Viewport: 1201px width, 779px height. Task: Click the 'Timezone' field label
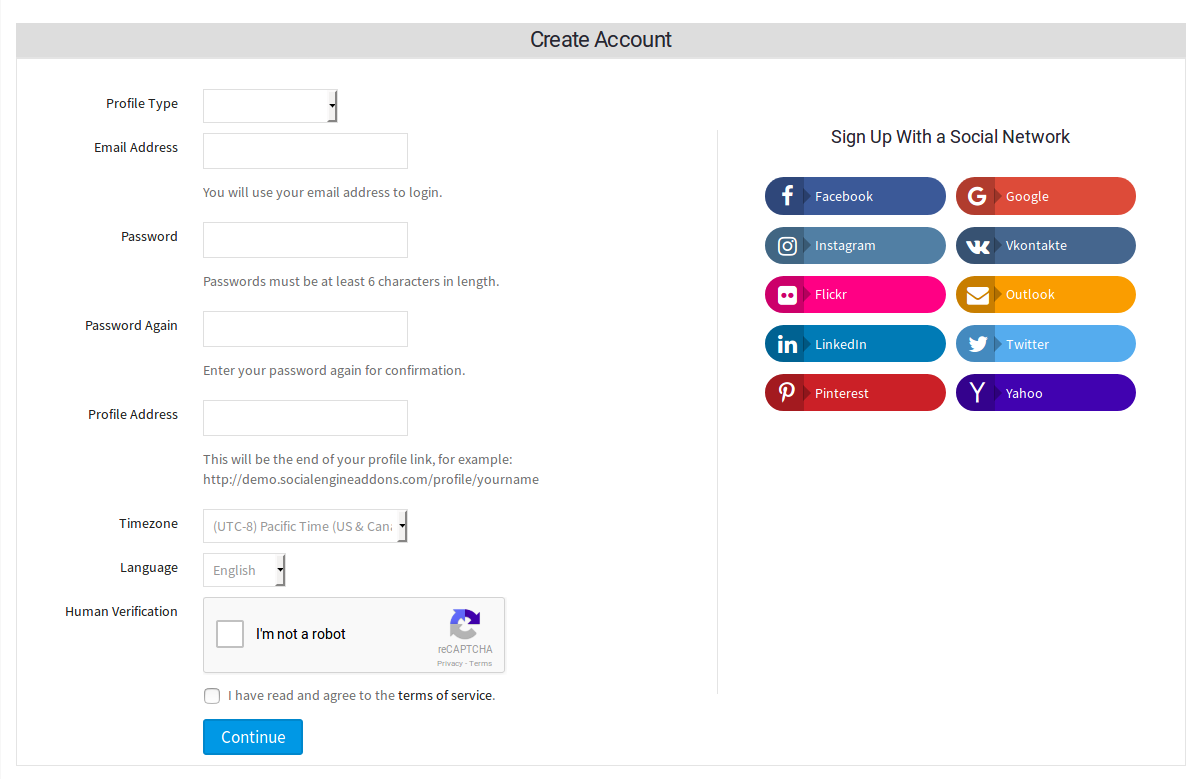point(148,523)
